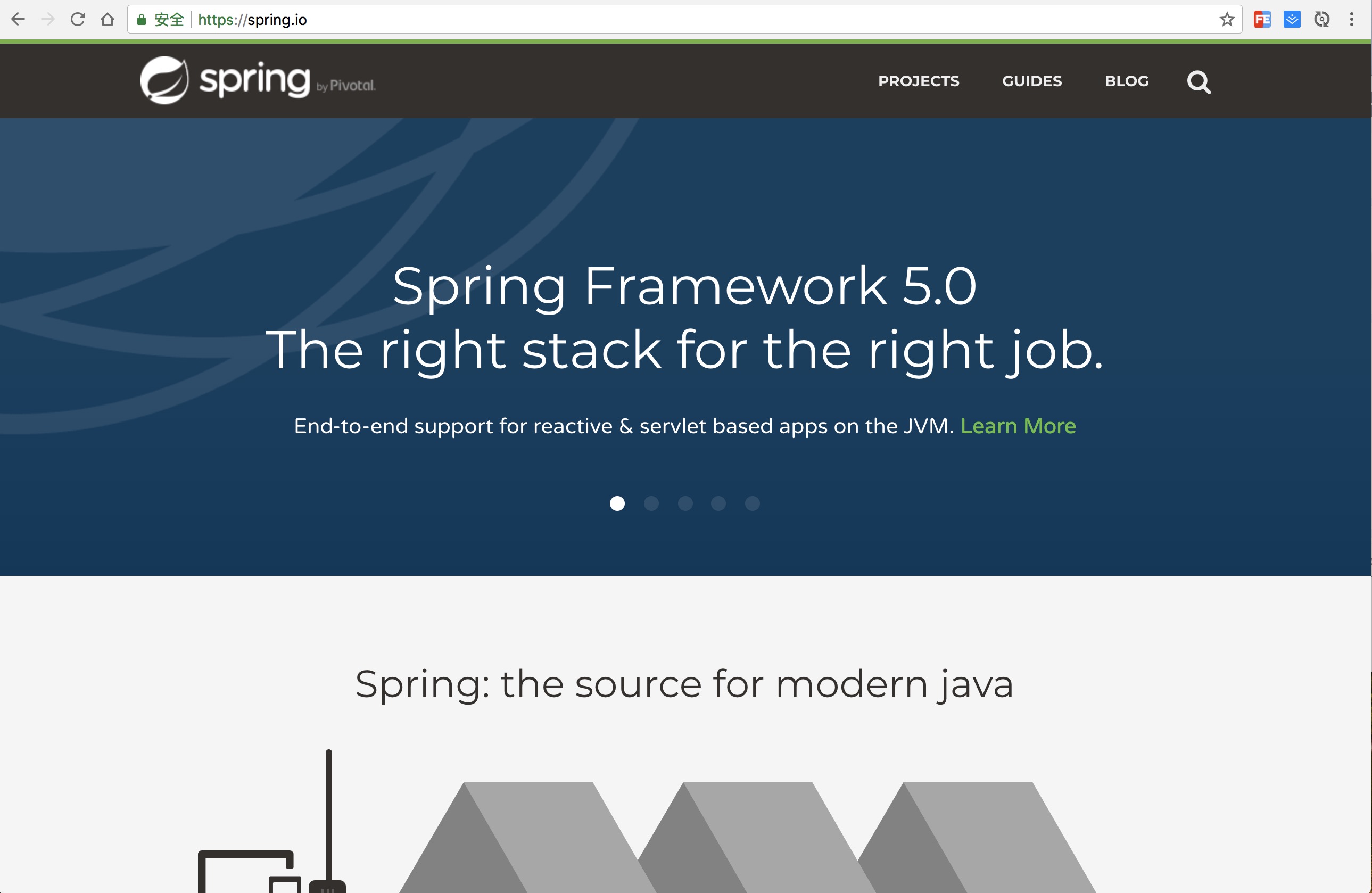
Task: Focus the address bar showing spring.io
Action: tap(684, 20)
